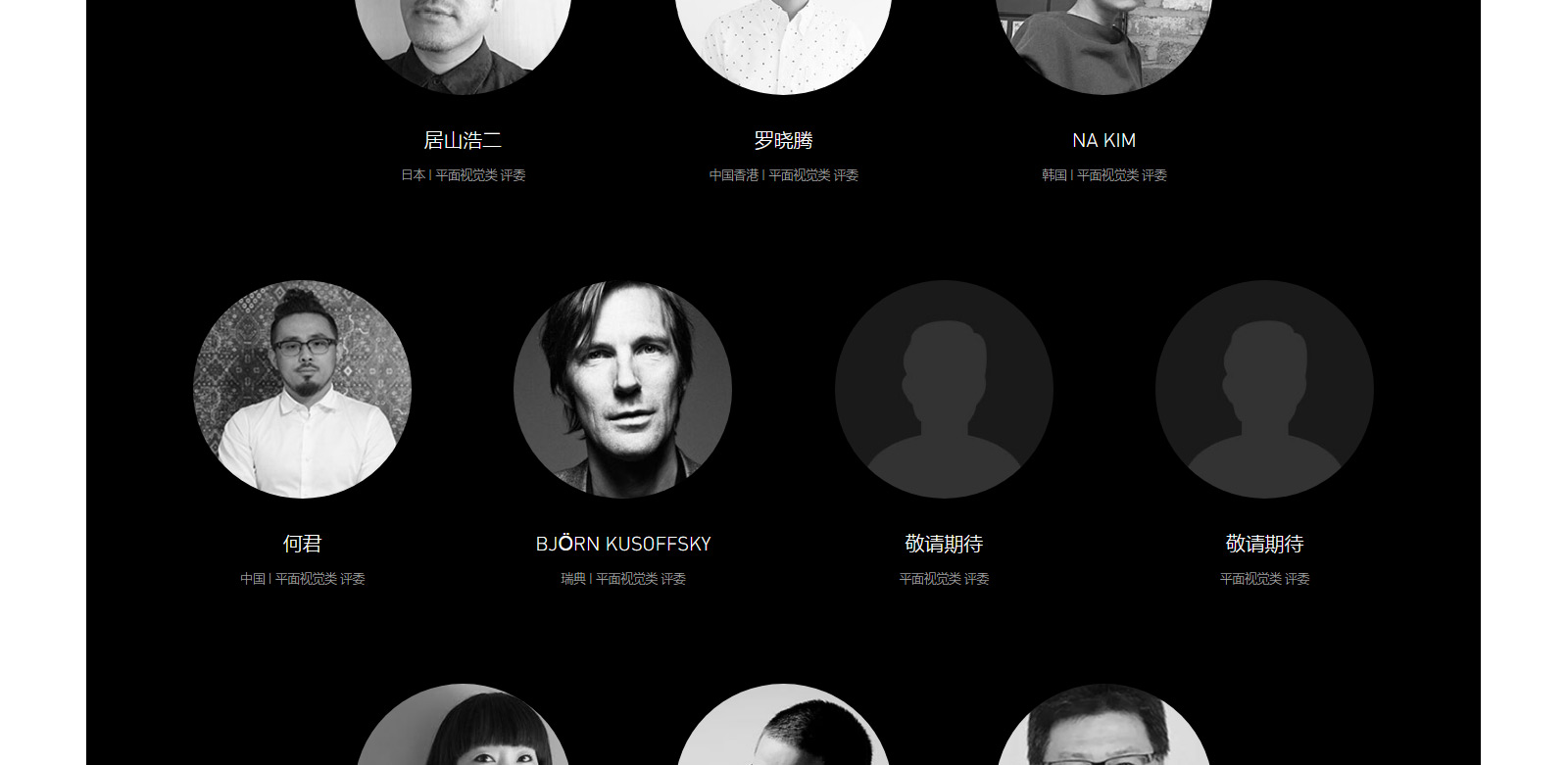Select the 日本 | 平面视觉类 评委 caption
This screenshot has height=765, width=1568.
point(463,175)
